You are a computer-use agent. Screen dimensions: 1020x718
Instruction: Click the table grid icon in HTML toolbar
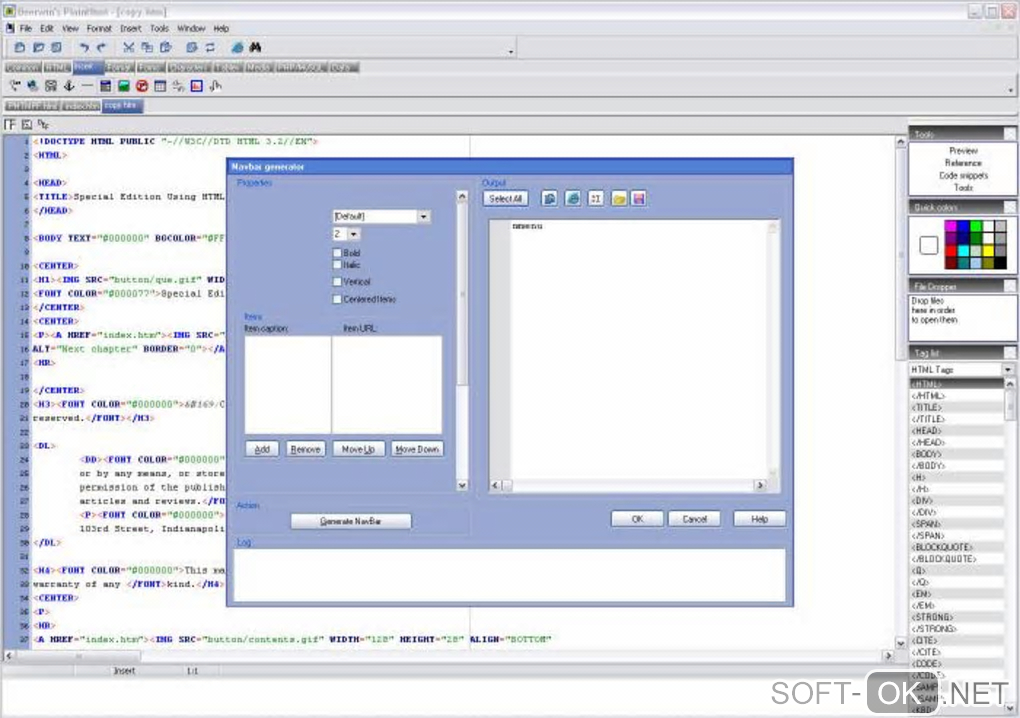[x=160, y=86]
